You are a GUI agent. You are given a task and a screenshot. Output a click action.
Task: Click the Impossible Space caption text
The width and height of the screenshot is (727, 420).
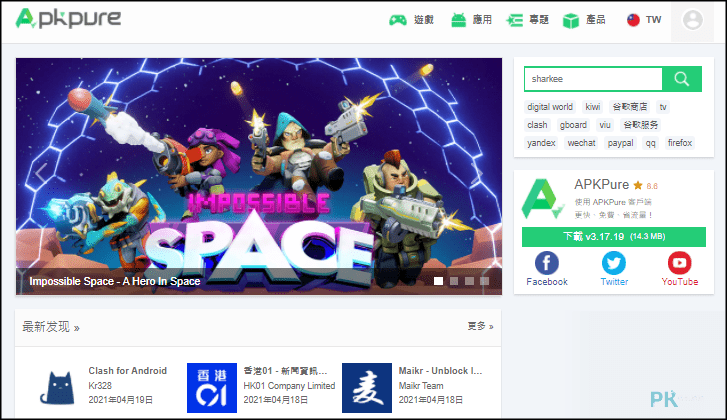115,281
